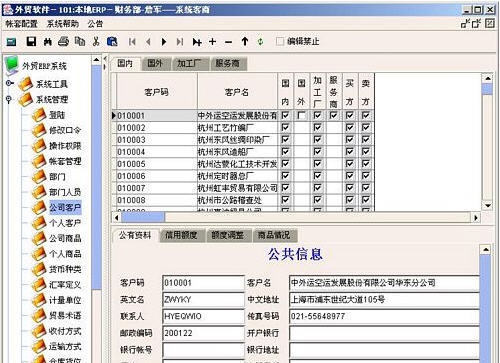Click customer grid scroll right arrow
Screen dimensions: 500x363
click(476, 218)
